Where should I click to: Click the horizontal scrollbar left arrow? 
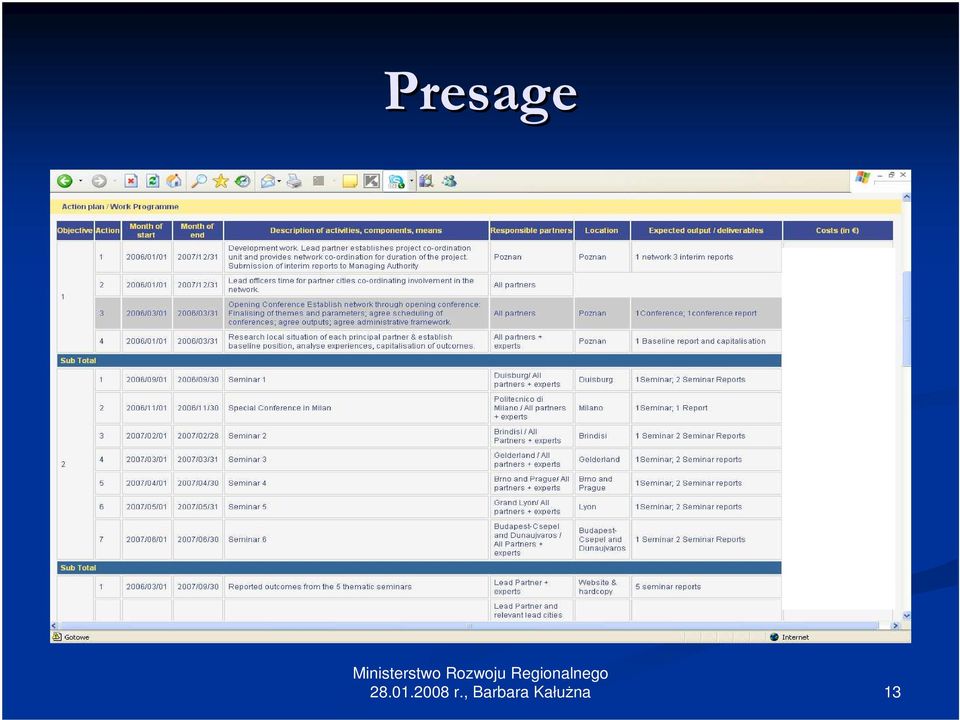point(54,626)
